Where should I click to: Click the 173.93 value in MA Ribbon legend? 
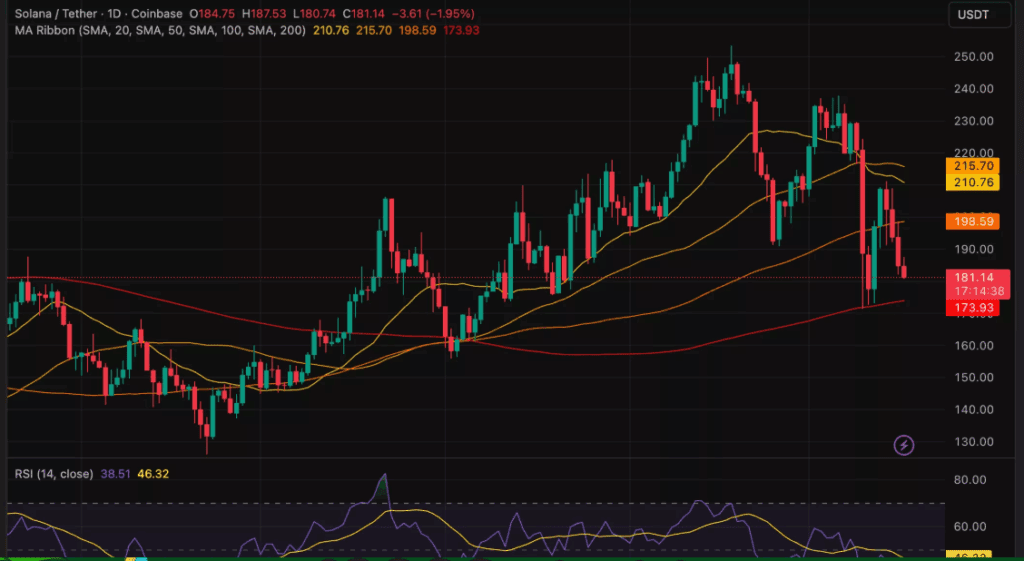pos(461,30)
